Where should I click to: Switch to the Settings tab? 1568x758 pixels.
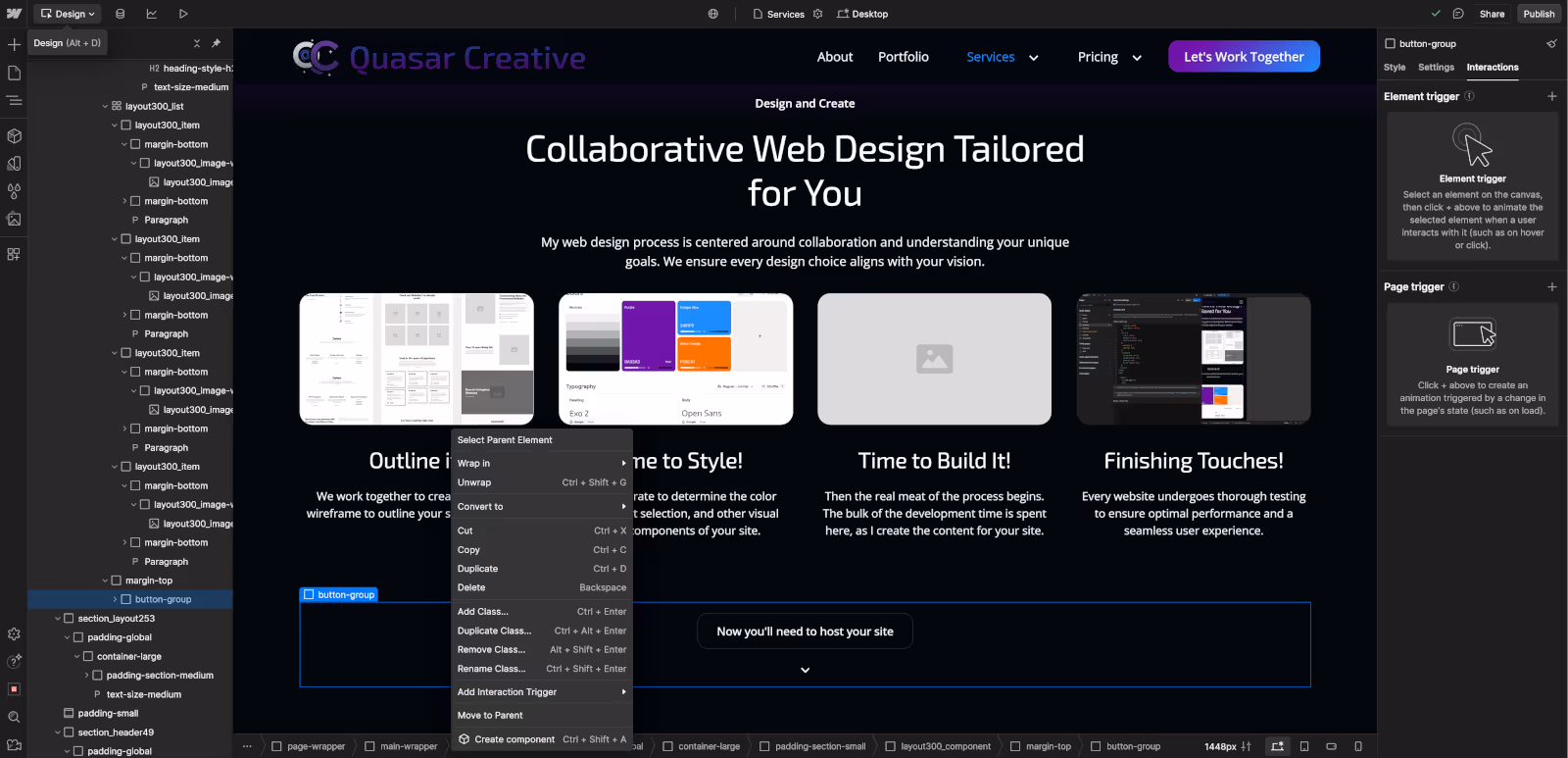[x=1436, y=68]
